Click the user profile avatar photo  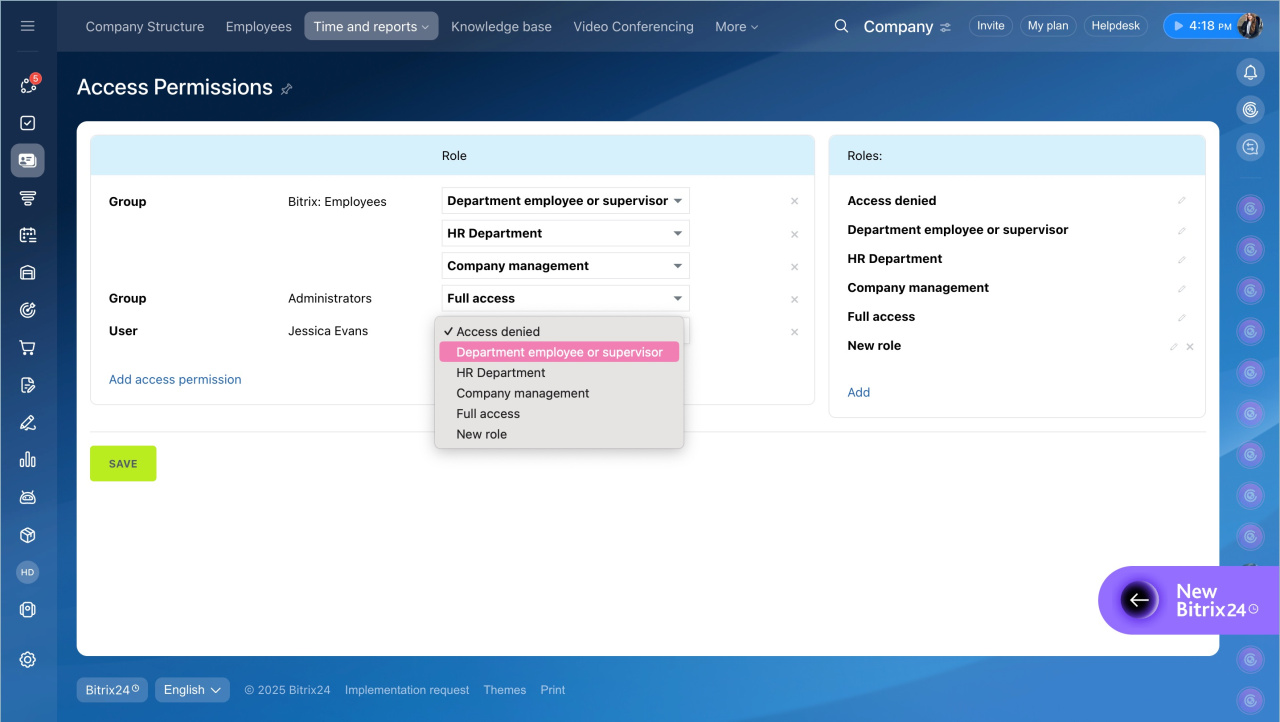1250,26
